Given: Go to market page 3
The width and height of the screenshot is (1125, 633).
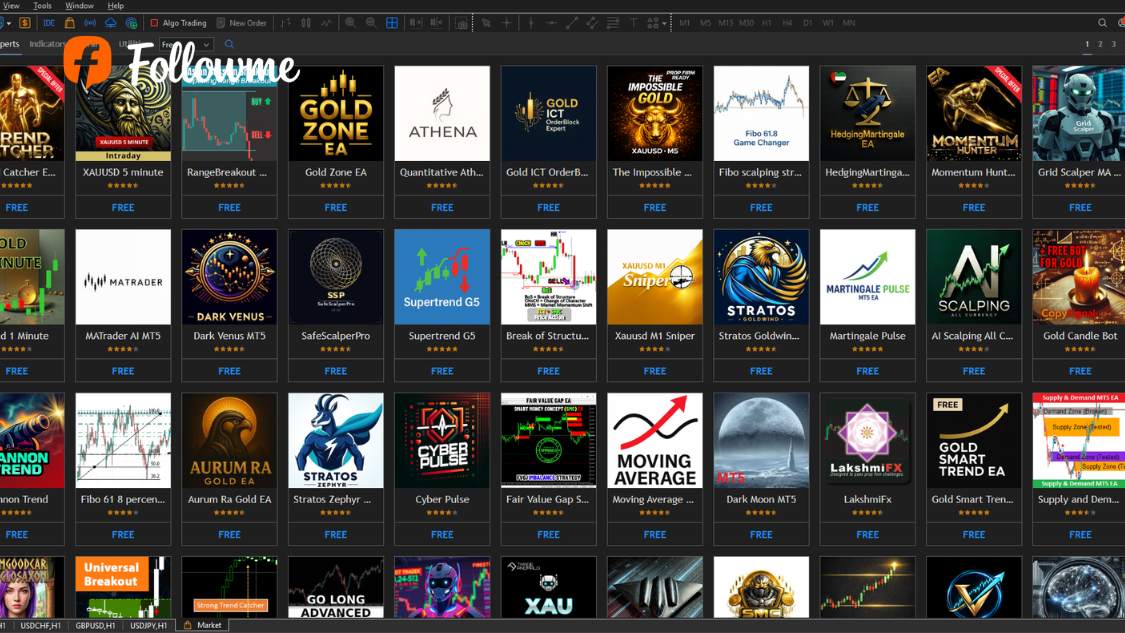Looking at the screenshot, I should click(x=1114, y=44).
